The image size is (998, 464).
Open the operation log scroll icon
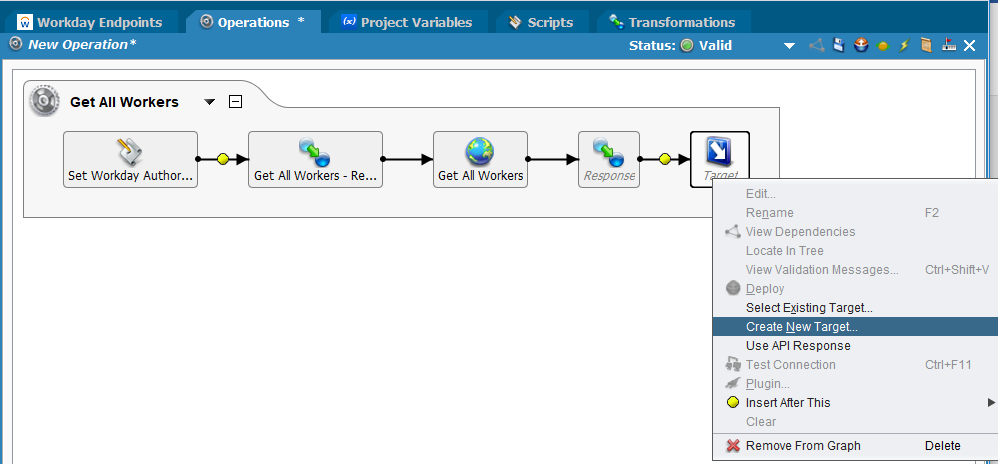(x=926, y=45)
